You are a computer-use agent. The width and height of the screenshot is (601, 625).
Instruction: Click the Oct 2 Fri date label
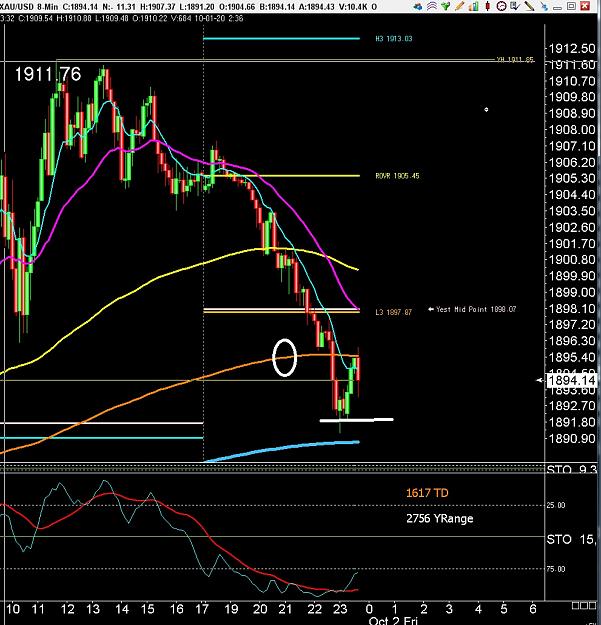(393, 621)
